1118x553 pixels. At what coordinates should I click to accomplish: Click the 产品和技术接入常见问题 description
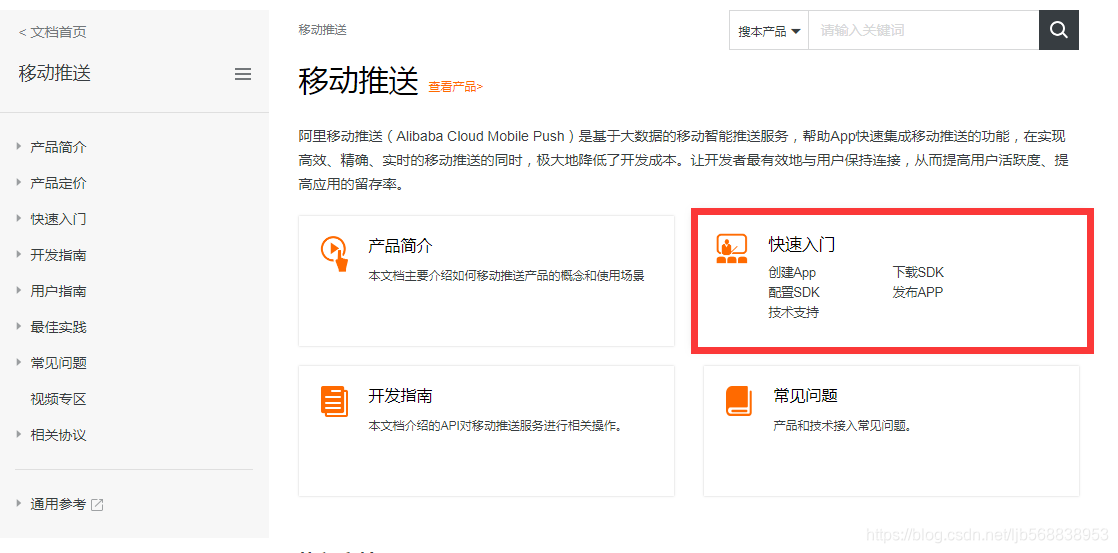[843, 426]
